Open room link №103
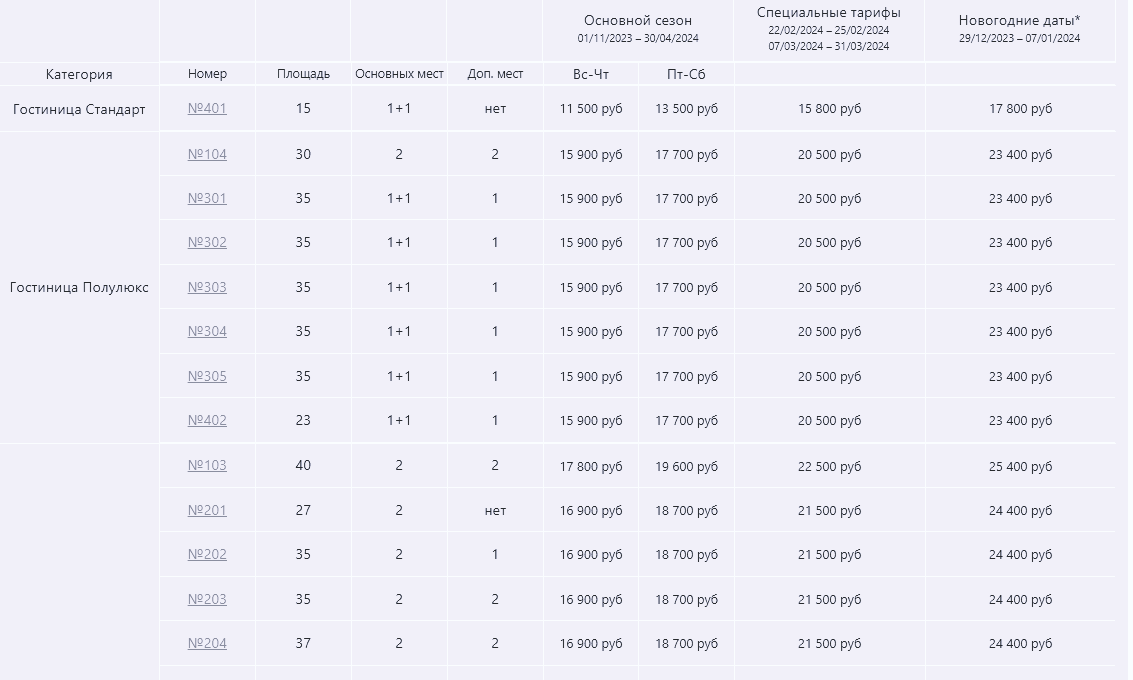Image resolution: width=1133 pixels, height=680 pixels. (x=207, y=465)
